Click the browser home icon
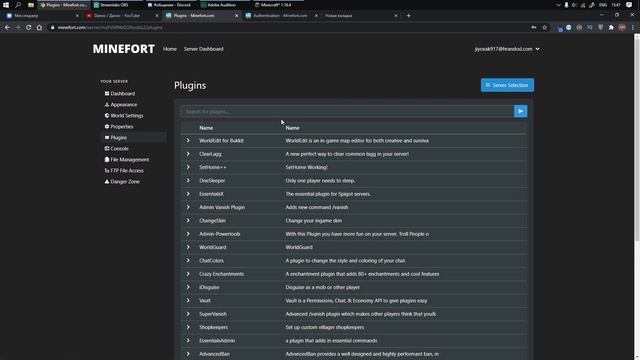Viewport: 640px width, 360px height. [x=39, y=27]
